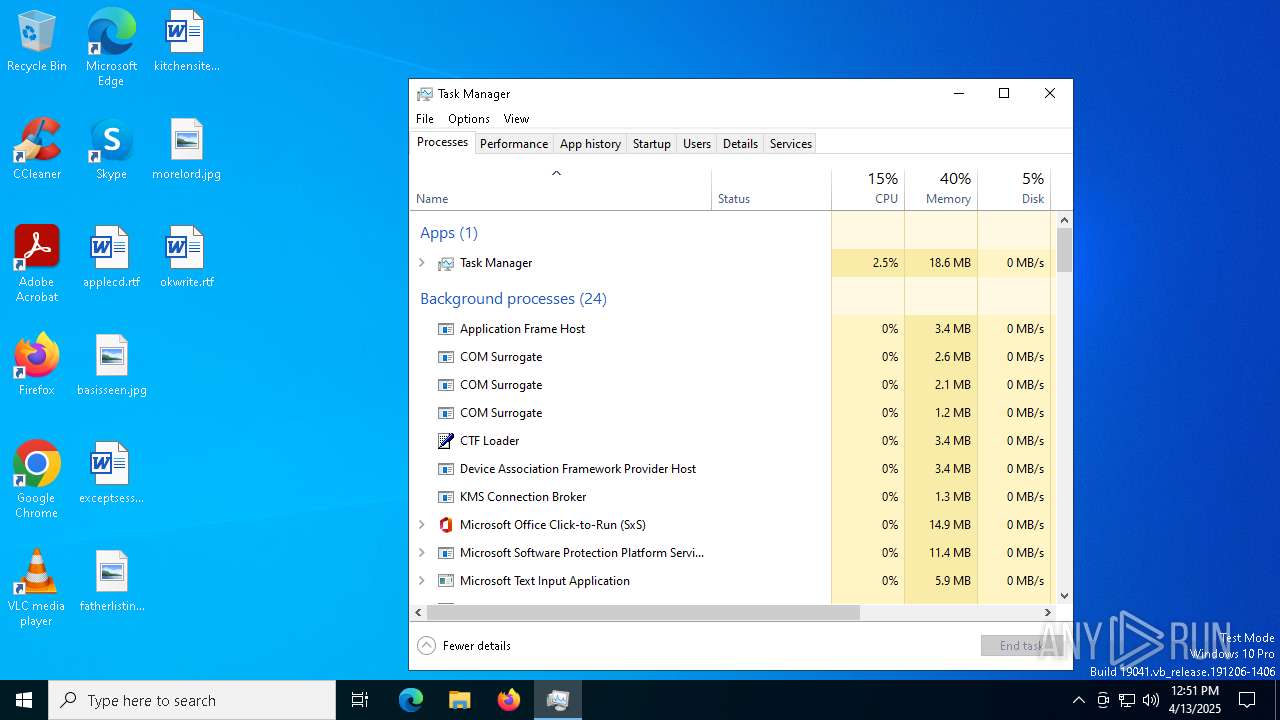The width and height of the screenshot is (1280, 720).
Task: Open the VLC media player shortcut
Action: click(x=37, y=588)
